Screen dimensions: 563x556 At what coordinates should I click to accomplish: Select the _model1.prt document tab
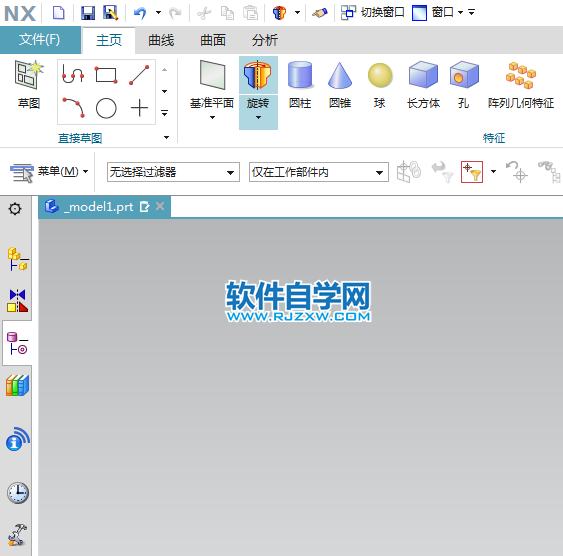(x=104, y=207)
